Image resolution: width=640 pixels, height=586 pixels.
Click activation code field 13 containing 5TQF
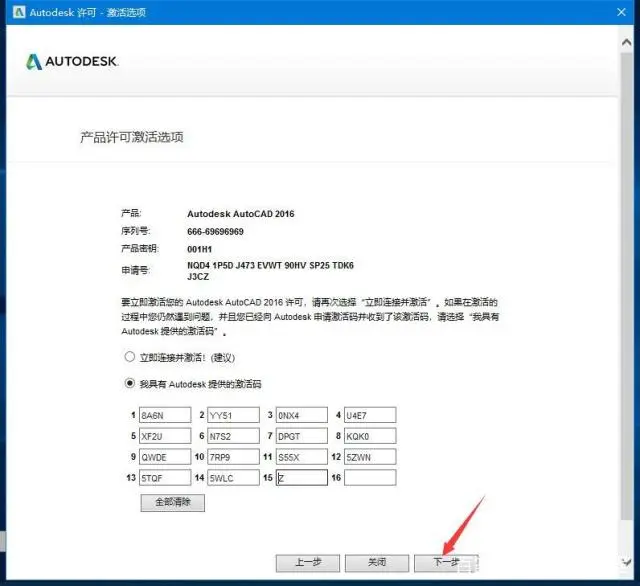pos(165,477)
